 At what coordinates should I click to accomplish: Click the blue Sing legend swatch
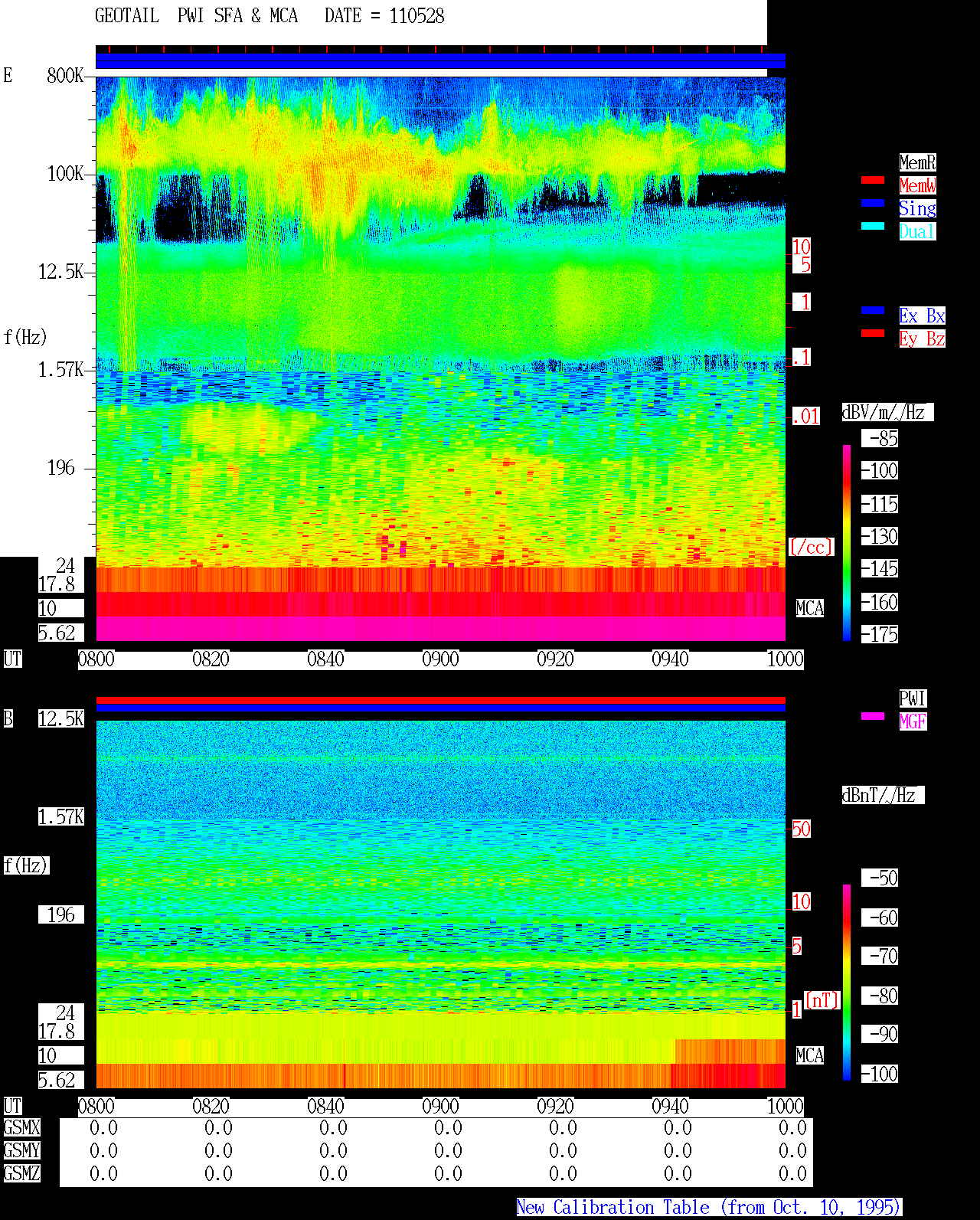tap(873, 203)
